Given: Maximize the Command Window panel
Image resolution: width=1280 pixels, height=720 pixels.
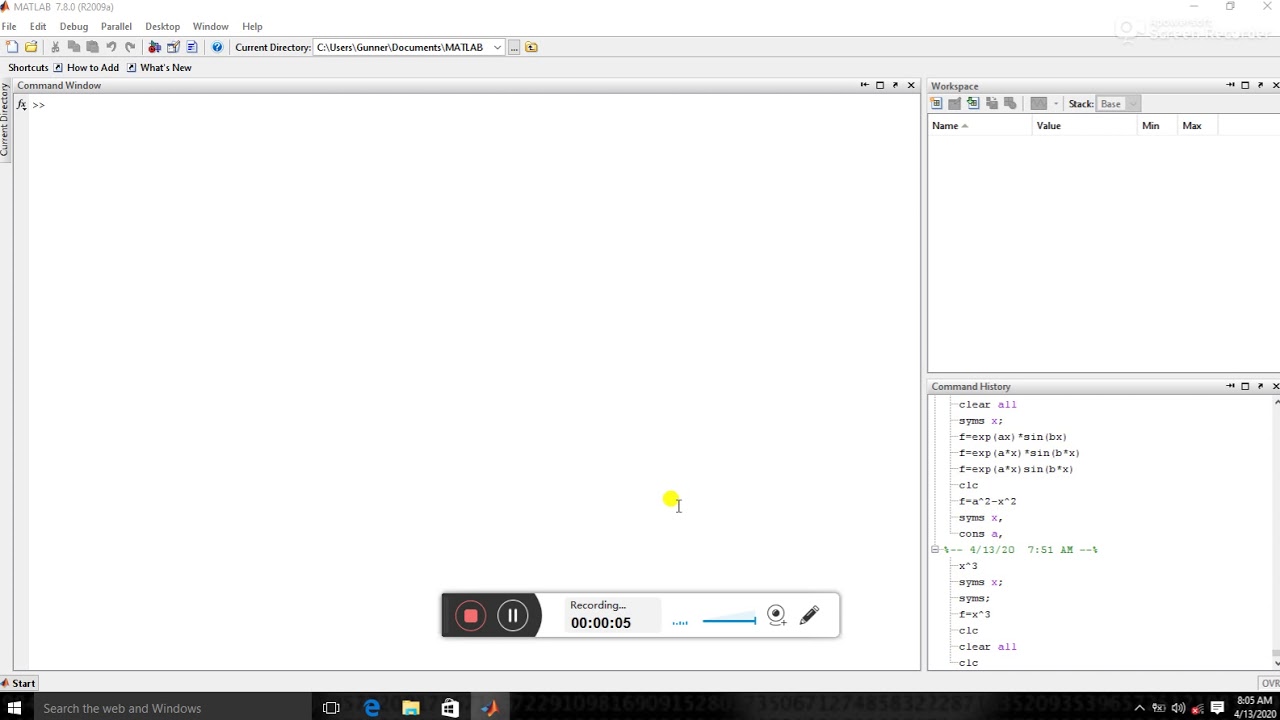Looking at the screenshot, I should [880, 85].
